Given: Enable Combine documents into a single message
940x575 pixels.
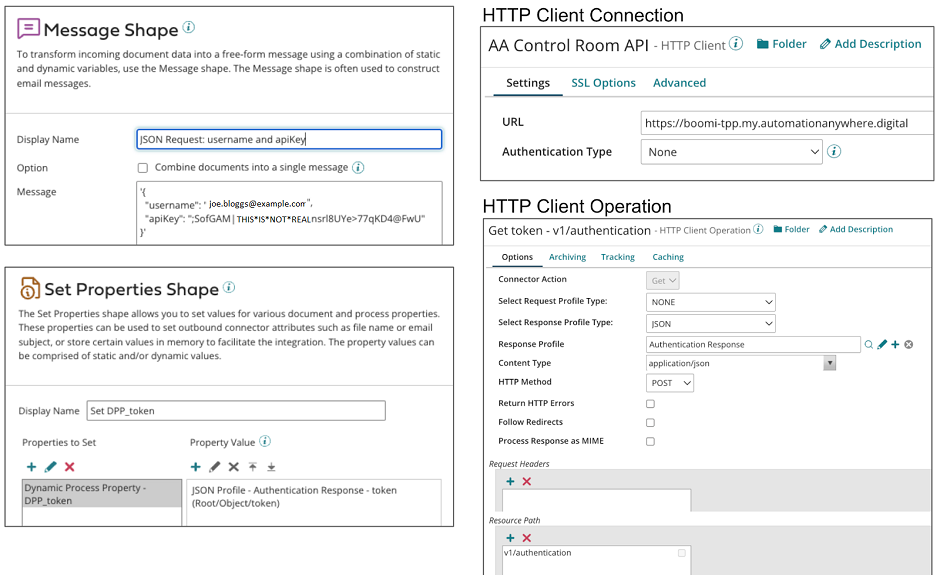Looking at the screenshot, I should click(x=143, y=168).
